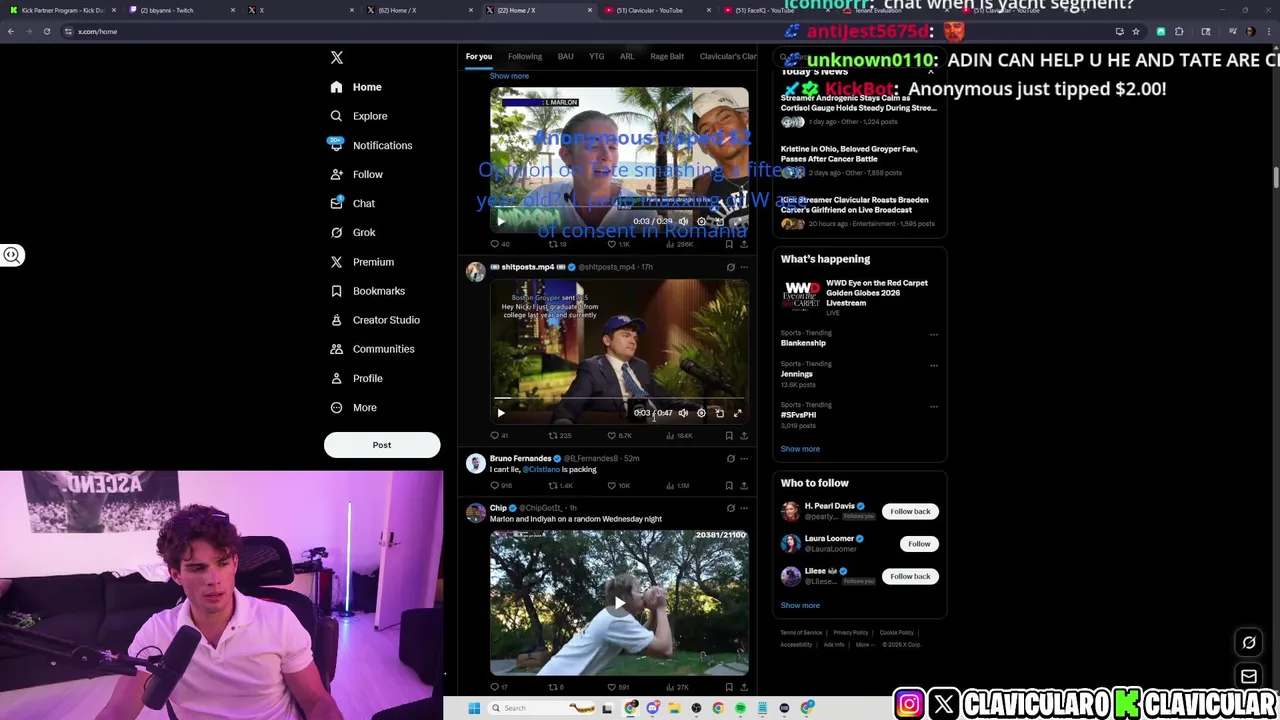Open the @Cristiano mention link
The height and width of the screenshot is (720, 1280).
click(541, 470)
